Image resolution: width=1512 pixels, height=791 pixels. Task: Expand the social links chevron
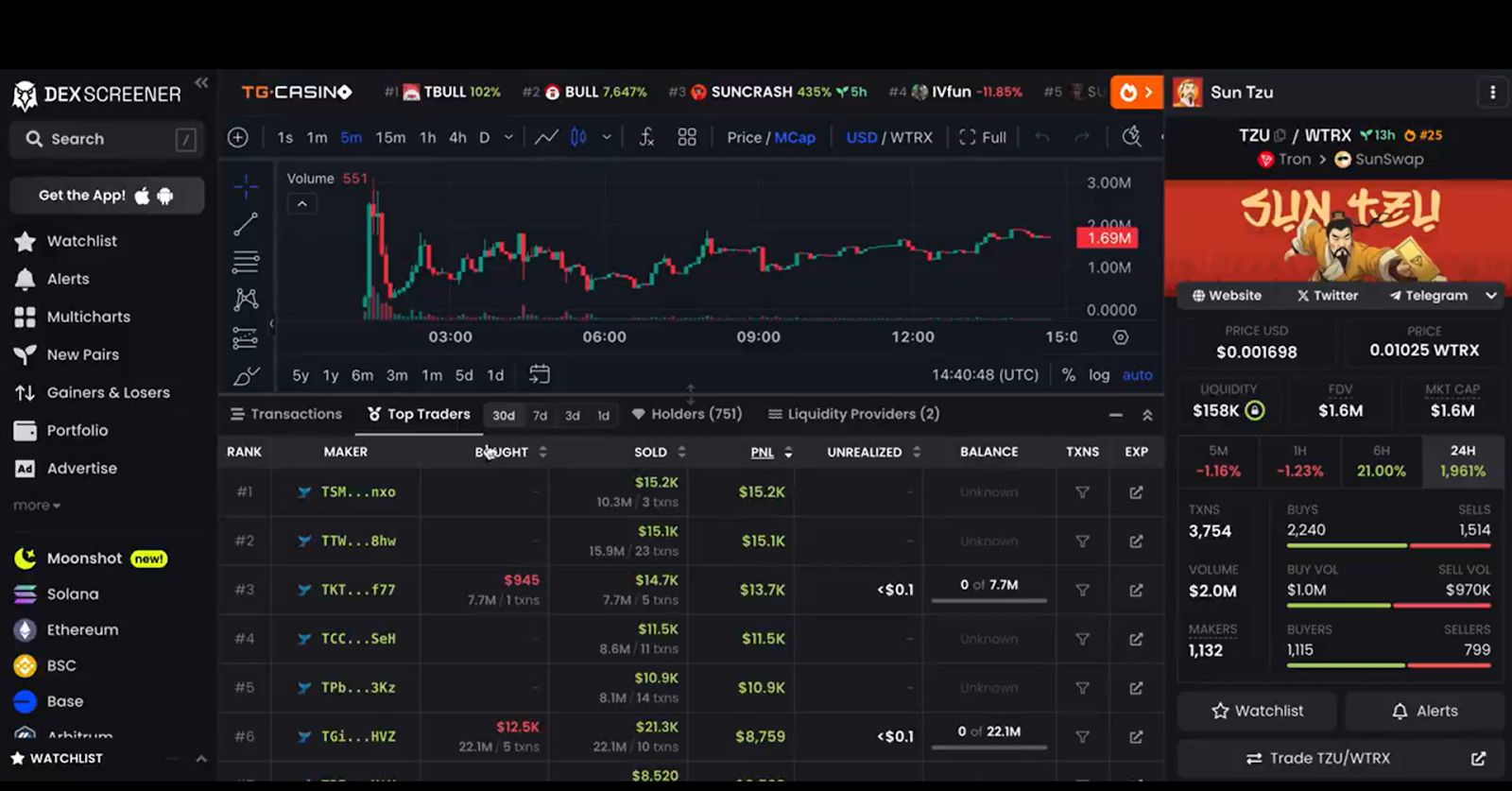pos(1491,295)
